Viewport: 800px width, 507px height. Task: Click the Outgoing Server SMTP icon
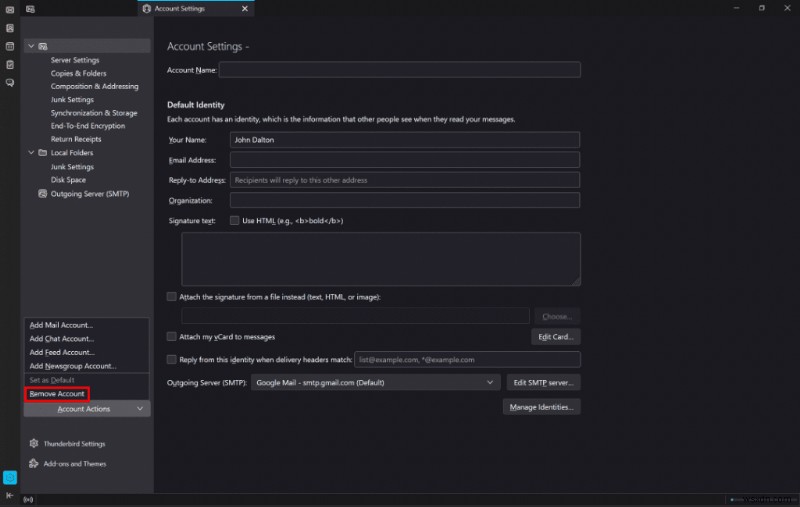[43, 194]
